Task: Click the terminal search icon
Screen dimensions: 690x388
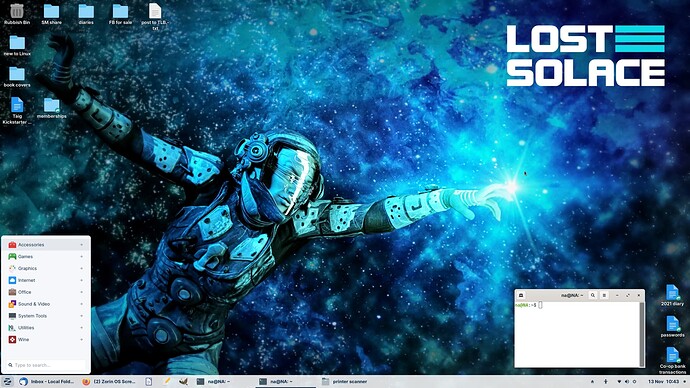Action: 593,295
